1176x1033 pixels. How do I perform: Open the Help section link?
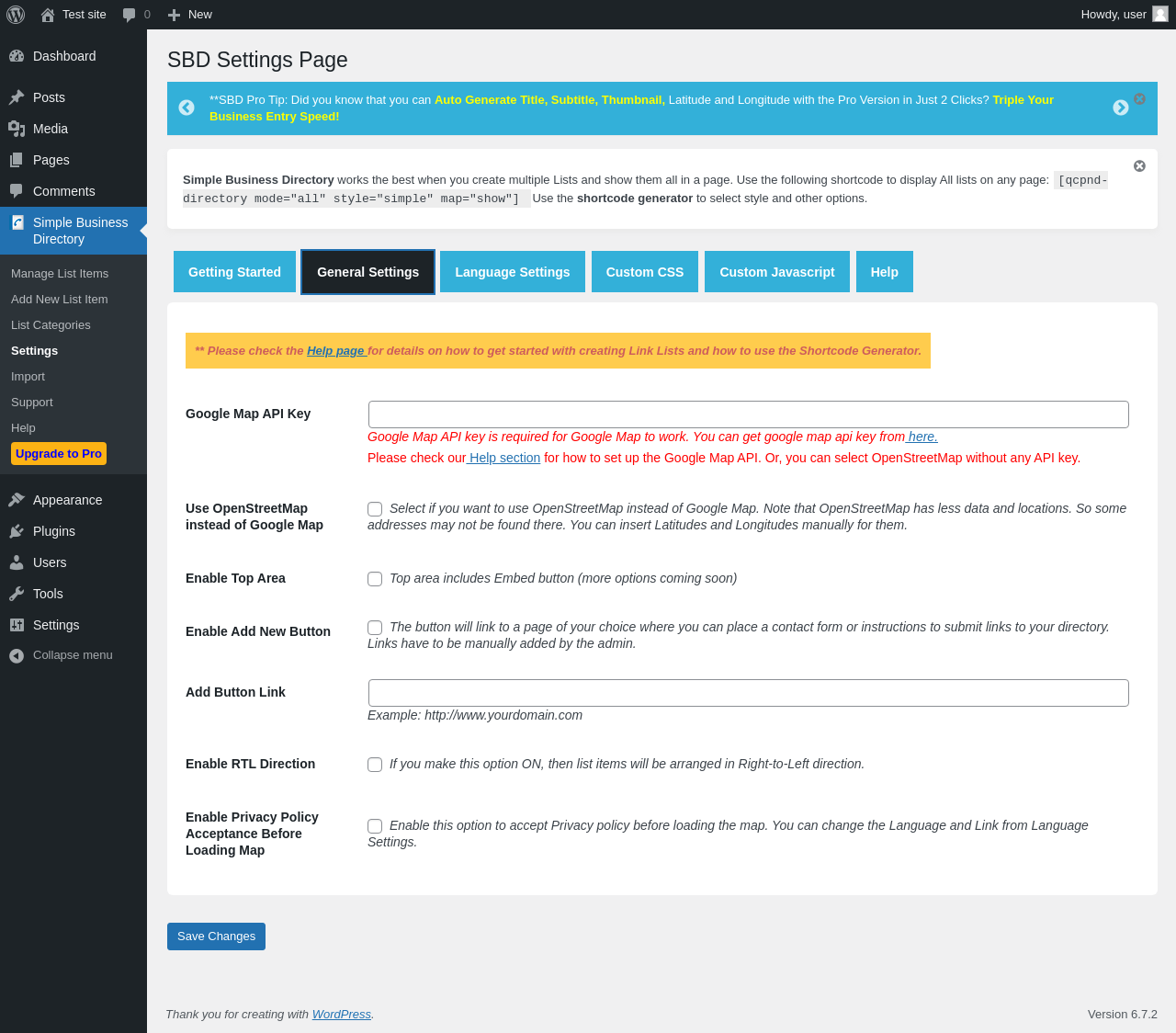pos(503,458)
